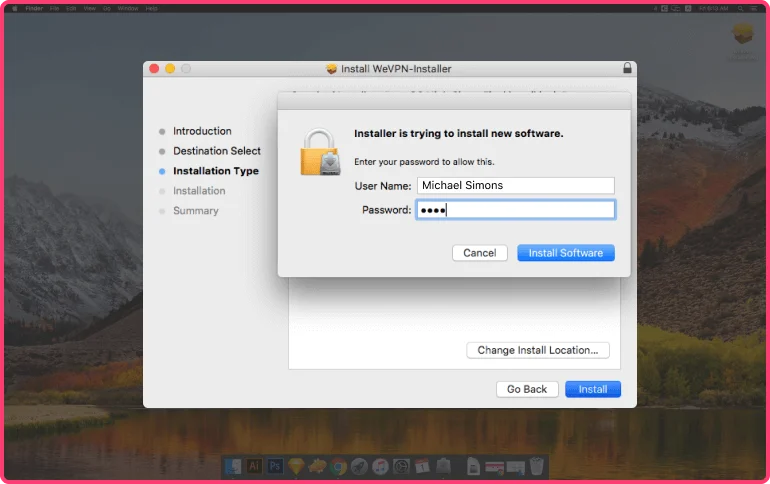
Task: Open the Help menu
Action: tap(151, 8)
